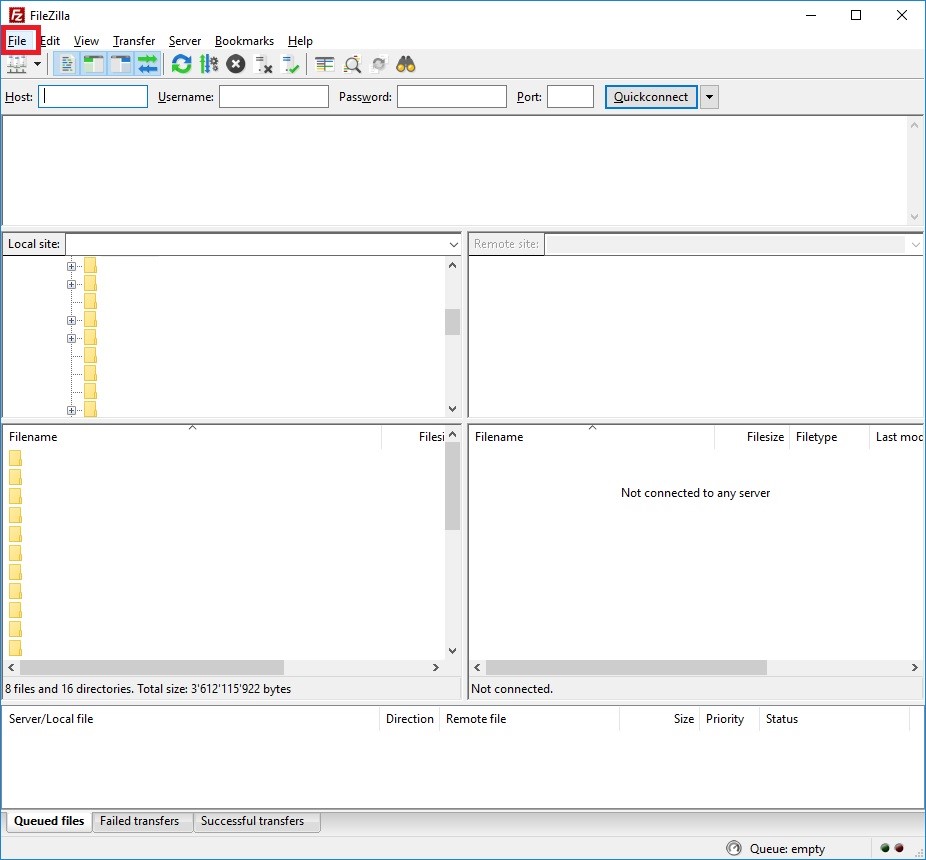Viewport: 926px width, 860px height.
Task: Search for files with the binoculars icon
Action: [x=406, y=64]
